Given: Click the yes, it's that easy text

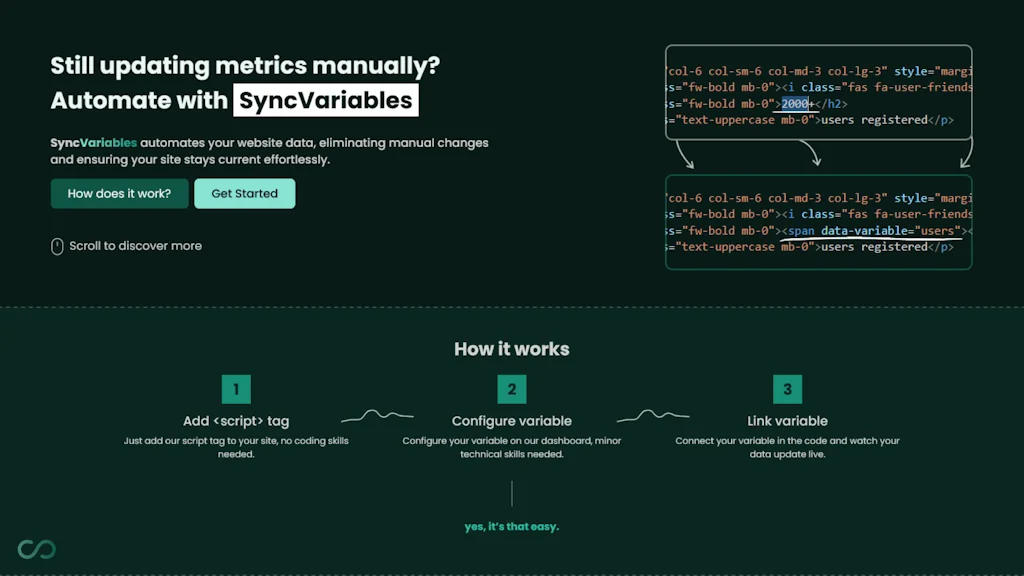Looking at the screenshot, I should (512, 526).
